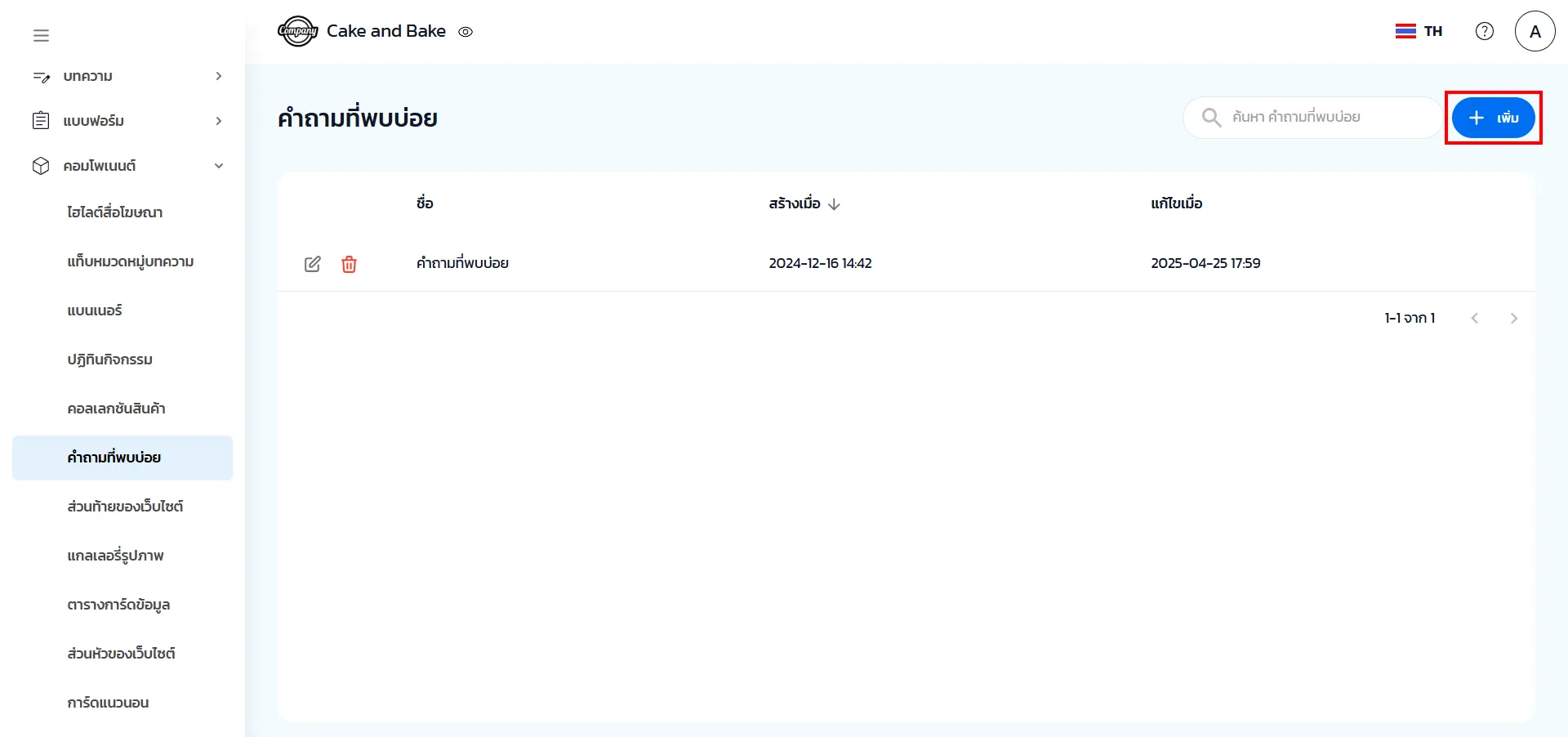Screen dimensions: 1568x737
Task: Click the แบบฟอร์ม clipboard icon
Action: tap(41, 121)
